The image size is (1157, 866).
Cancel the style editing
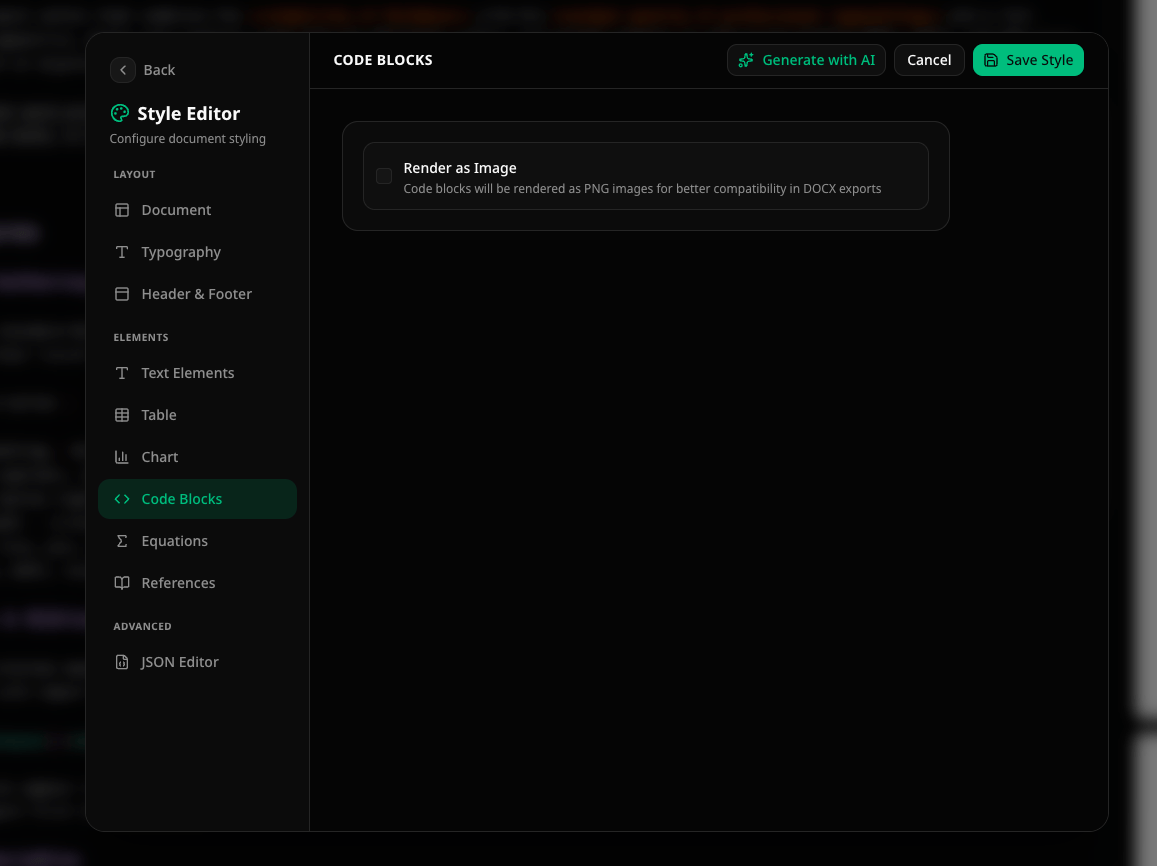pyautogui.click(x=929, y=60)
